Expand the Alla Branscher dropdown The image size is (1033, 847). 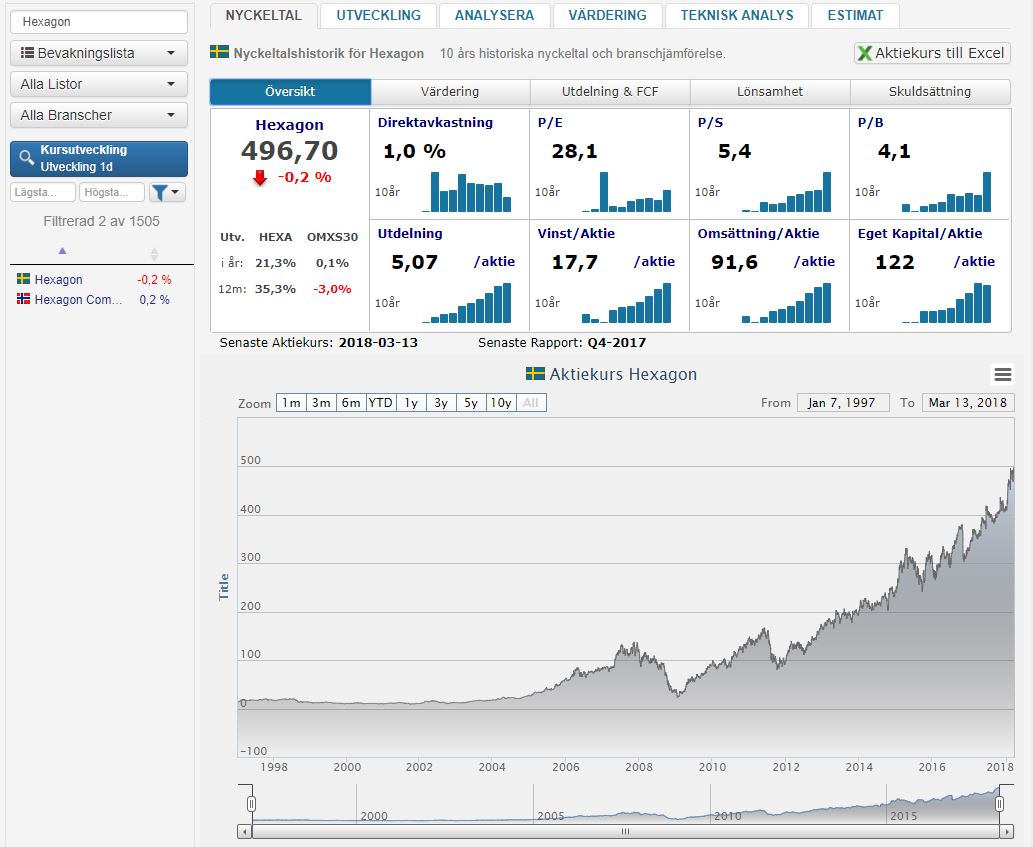[99, 115]
